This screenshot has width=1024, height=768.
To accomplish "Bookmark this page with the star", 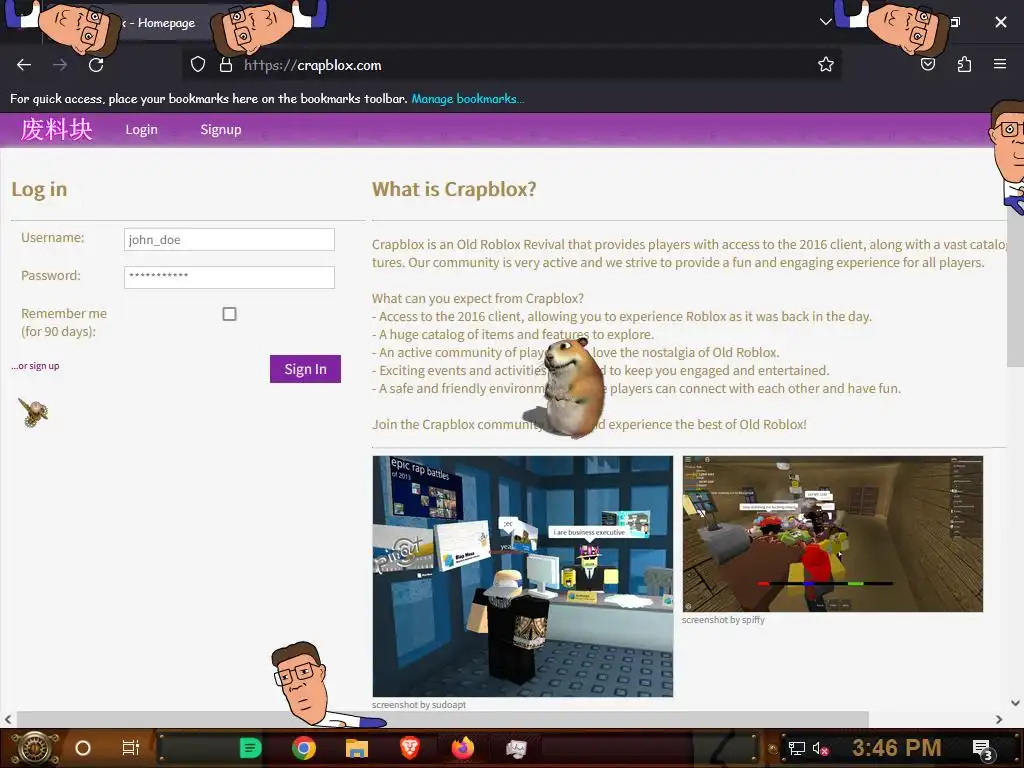I will (825, 65).
